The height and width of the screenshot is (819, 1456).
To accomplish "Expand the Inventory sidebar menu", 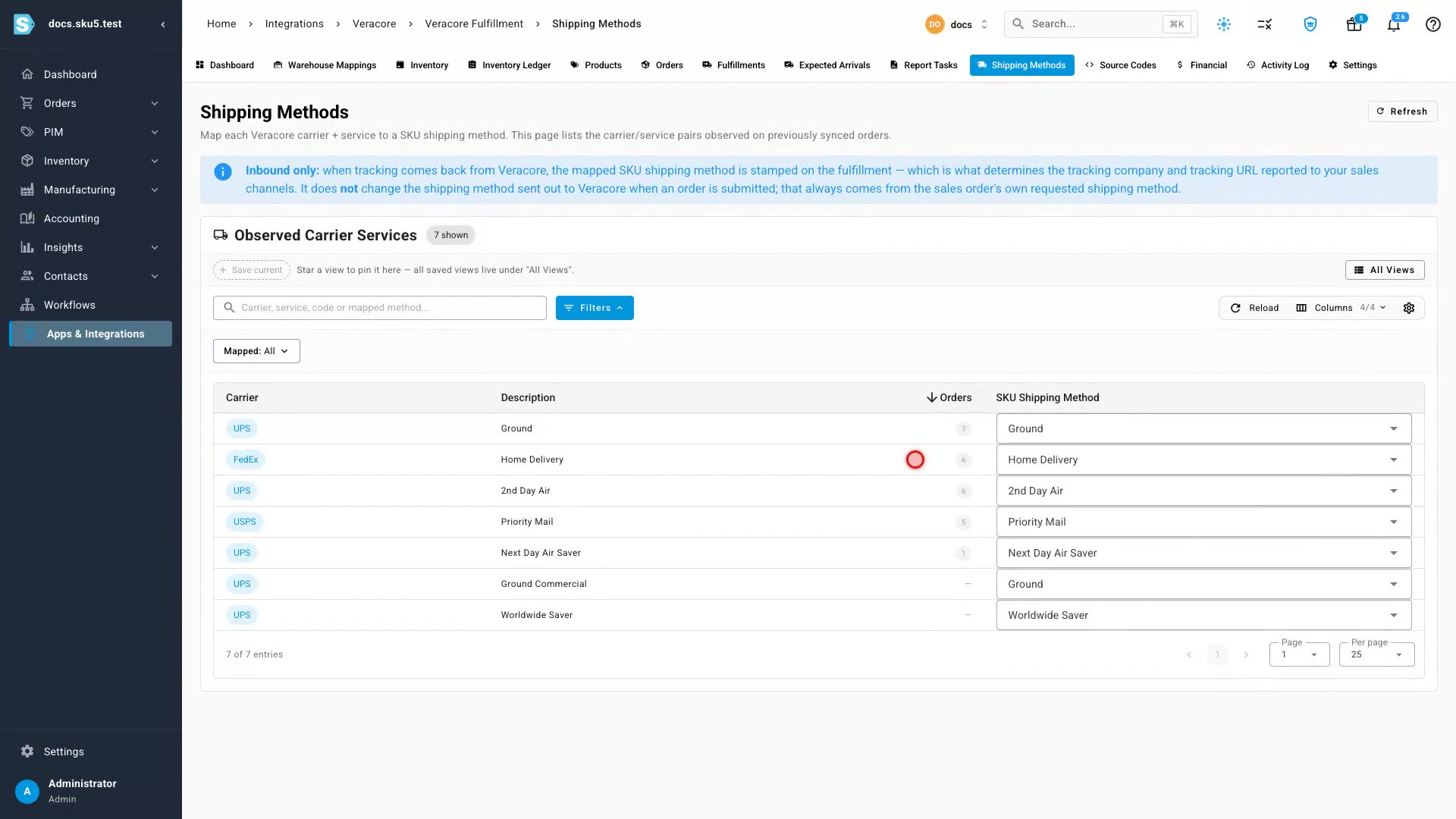I will coord(91,161).
